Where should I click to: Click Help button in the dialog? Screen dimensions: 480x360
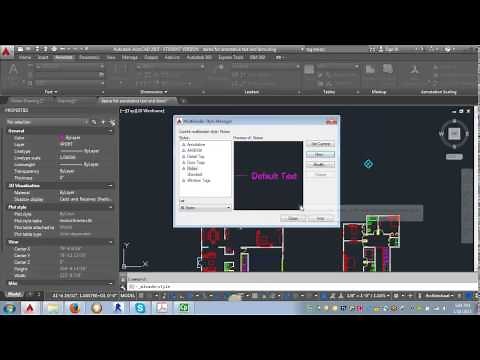320,218
